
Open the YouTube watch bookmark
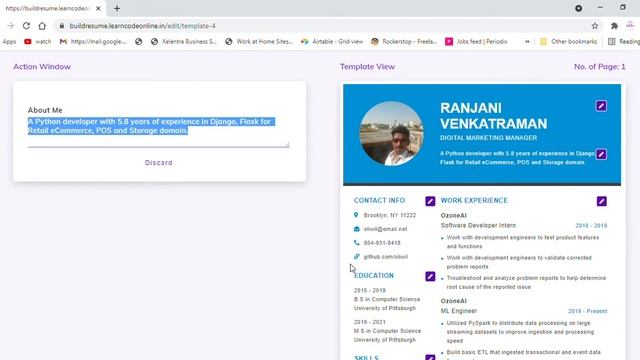38,42
